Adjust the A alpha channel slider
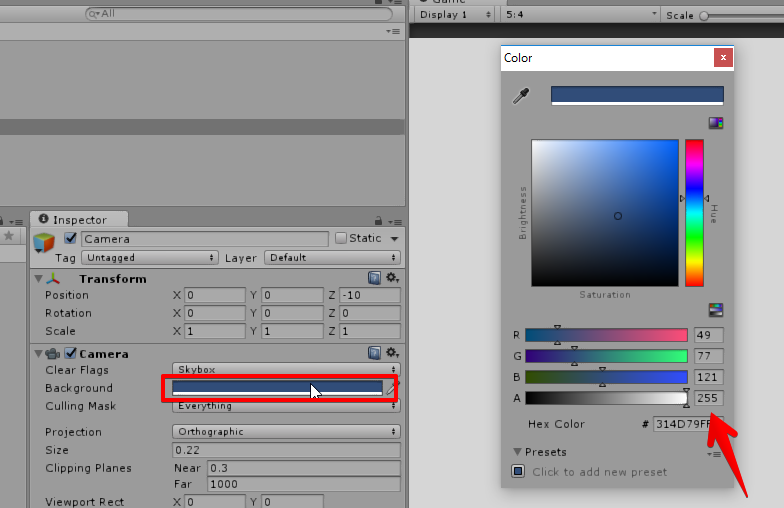The image size is (784, 508). tap(606, 398)
